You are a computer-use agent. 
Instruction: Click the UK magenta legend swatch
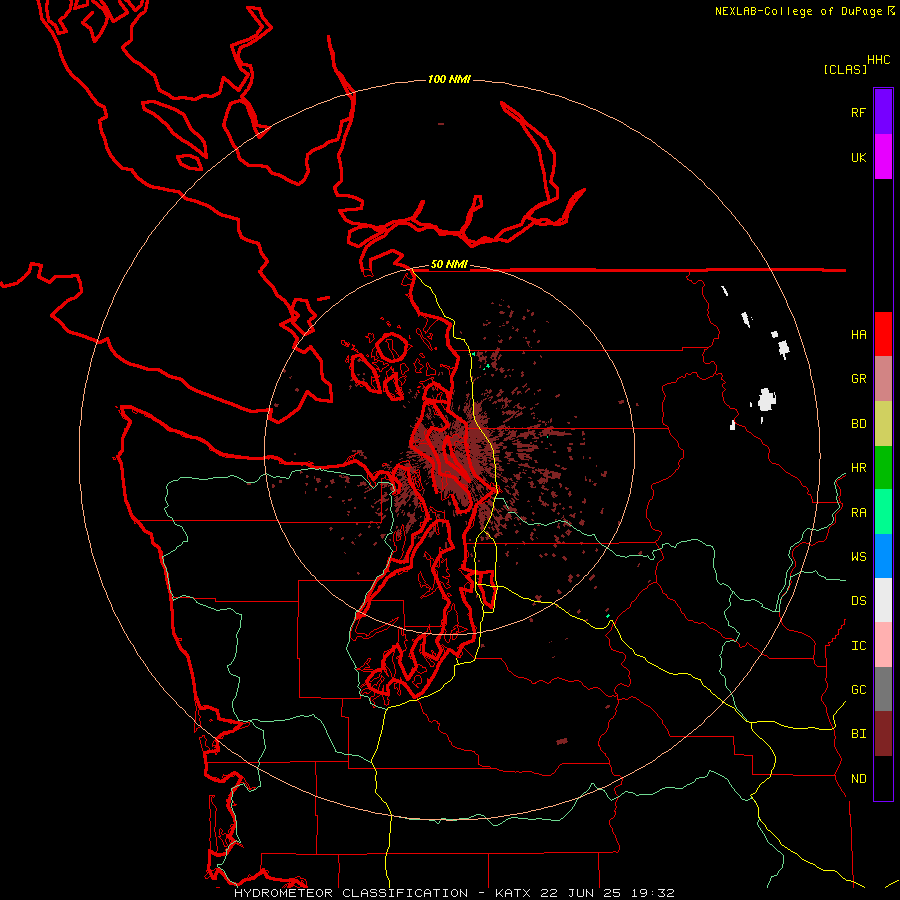click(x=883, y=157)
